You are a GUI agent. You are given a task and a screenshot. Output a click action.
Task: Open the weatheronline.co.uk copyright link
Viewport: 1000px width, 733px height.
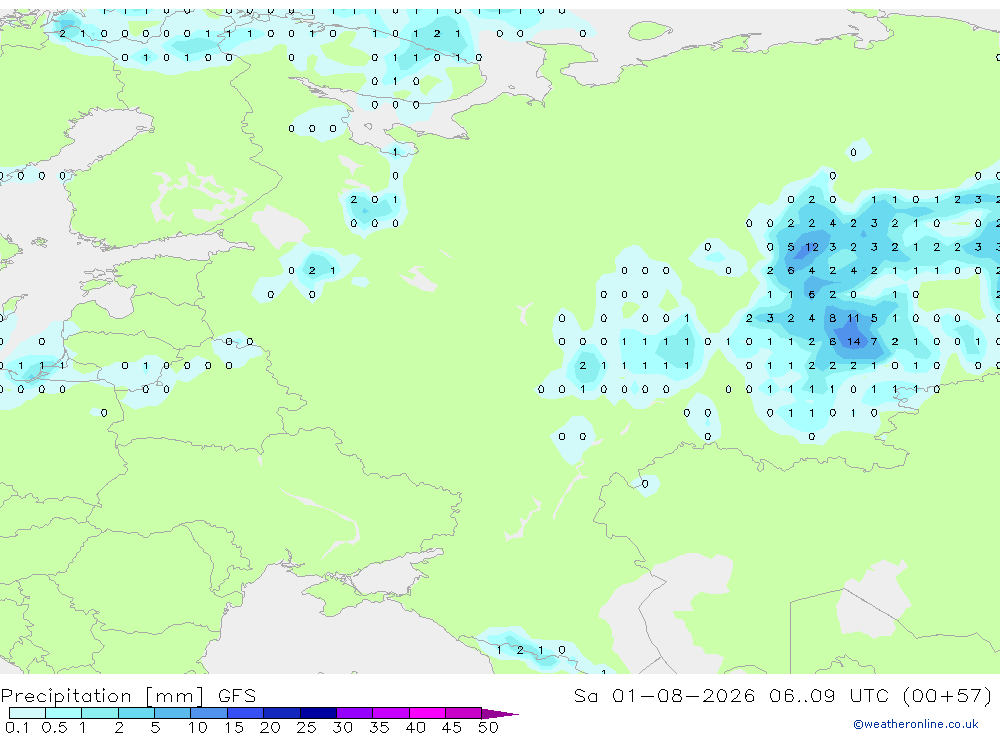[x=916, y=724]
